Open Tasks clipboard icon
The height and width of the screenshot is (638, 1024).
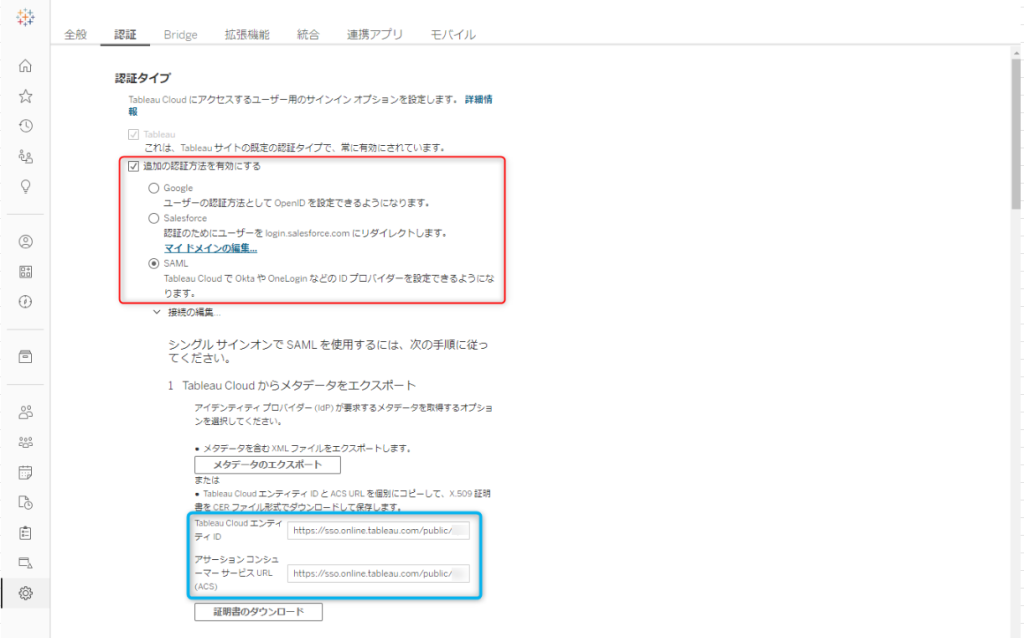coord(25,533)
